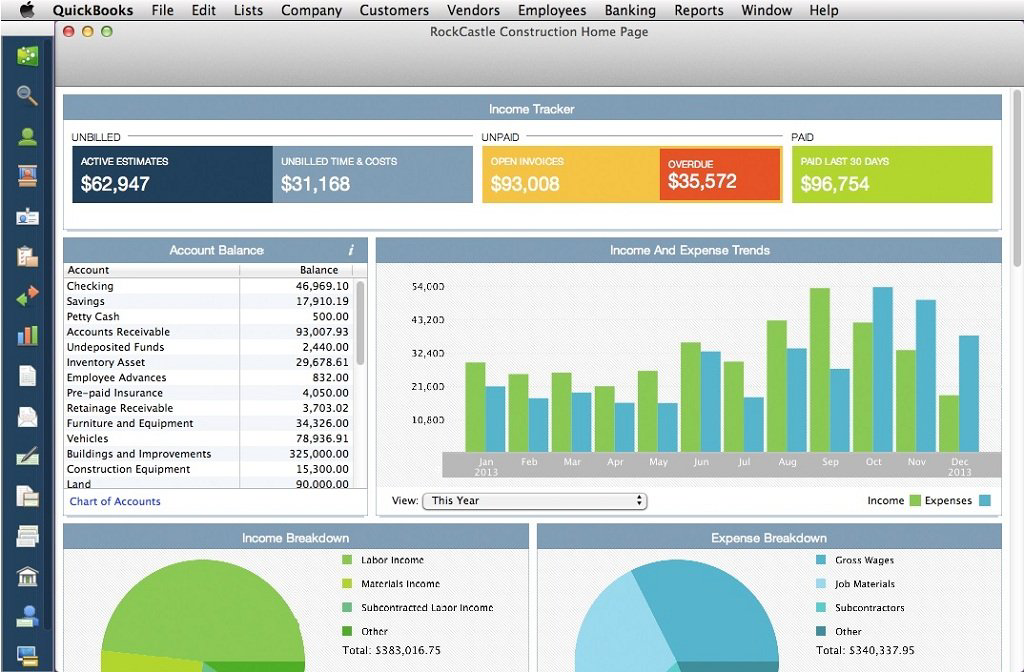Click the Chart of Accounts link

[115, 501]
